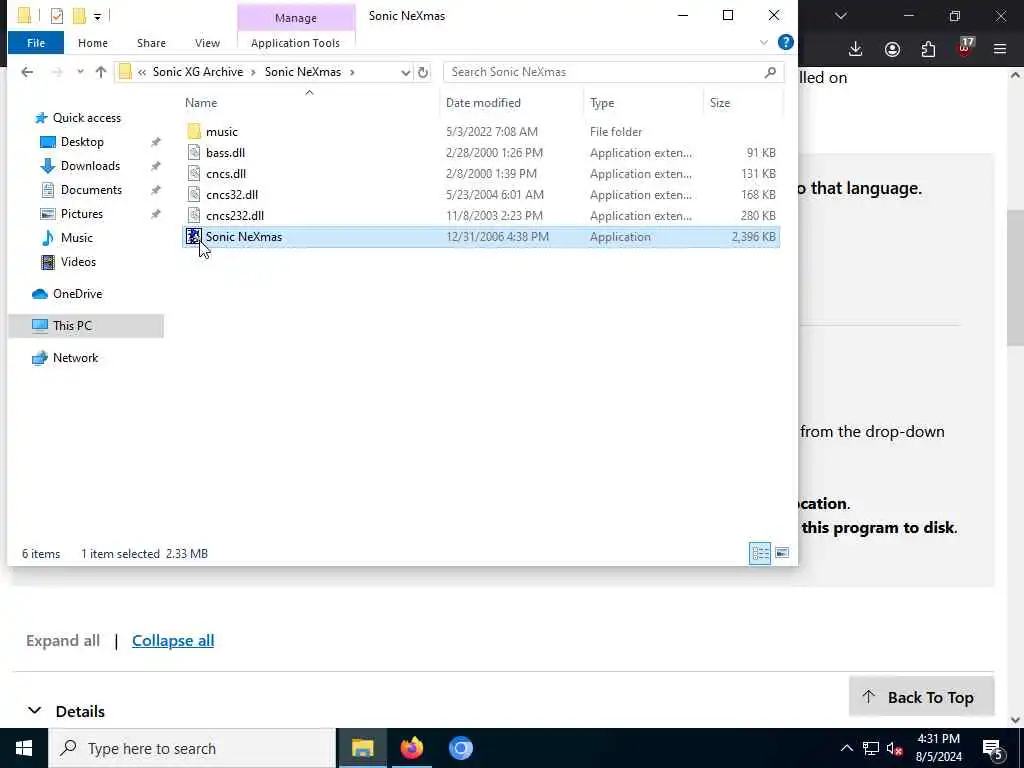
Task: Expand the address bar history dropdown
Action: 405,72
